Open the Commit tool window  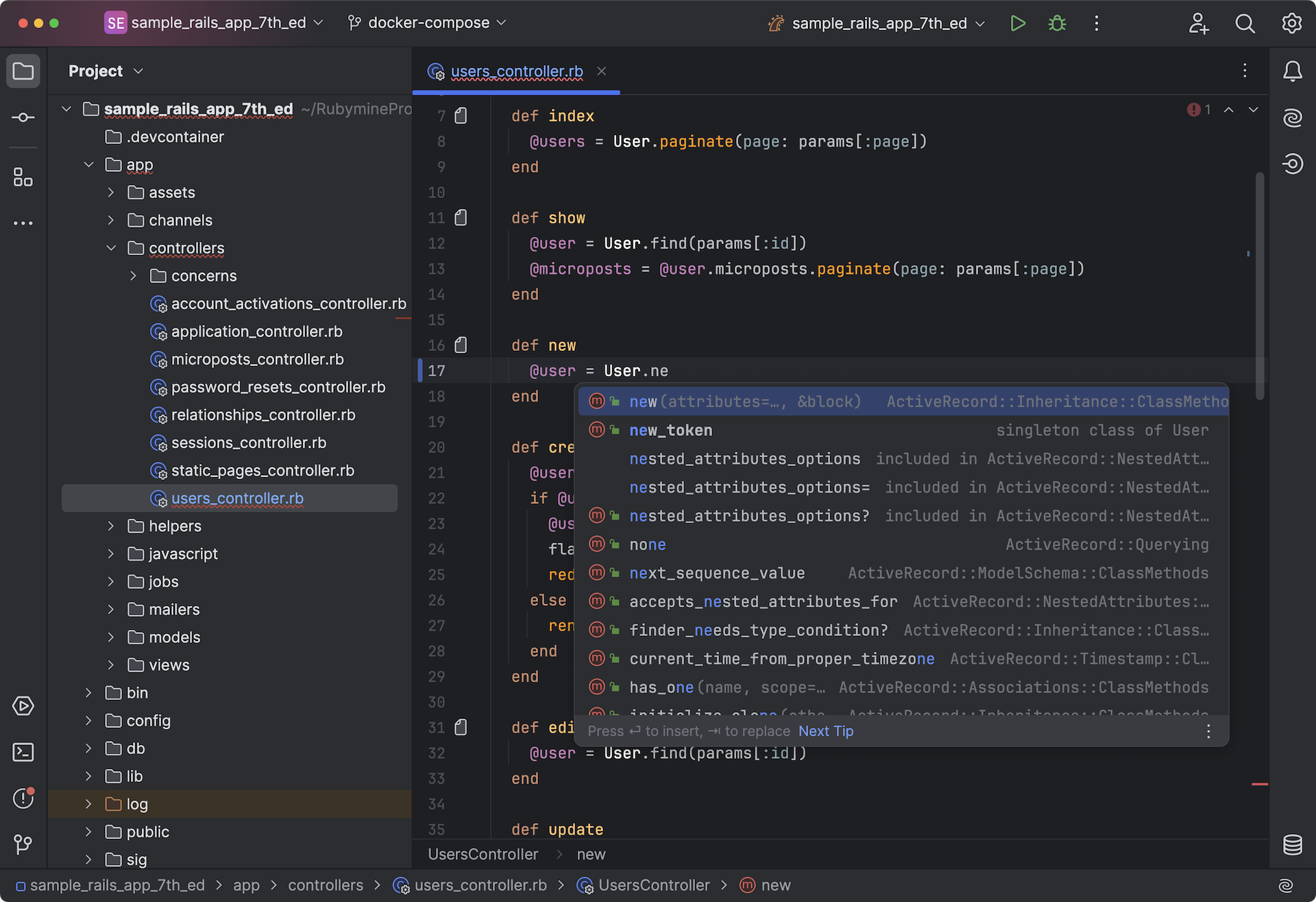pos(23,118)
